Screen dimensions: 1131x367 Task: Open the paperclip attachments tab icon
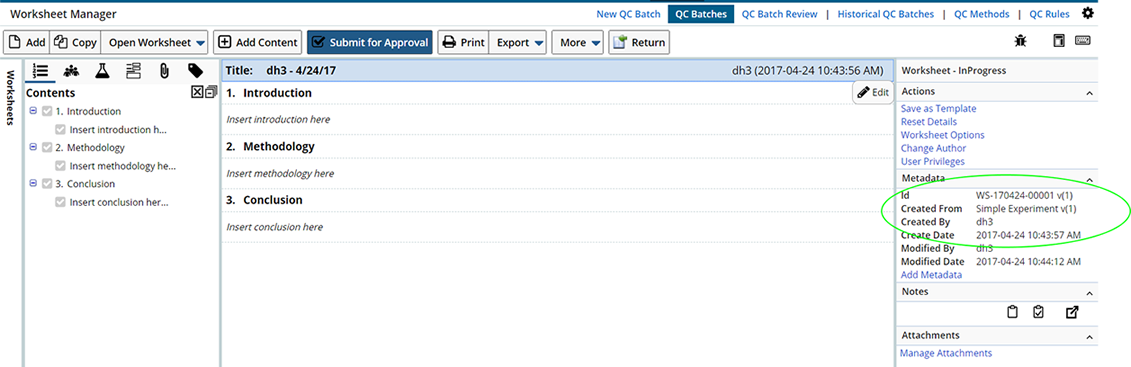click(164, 70)
